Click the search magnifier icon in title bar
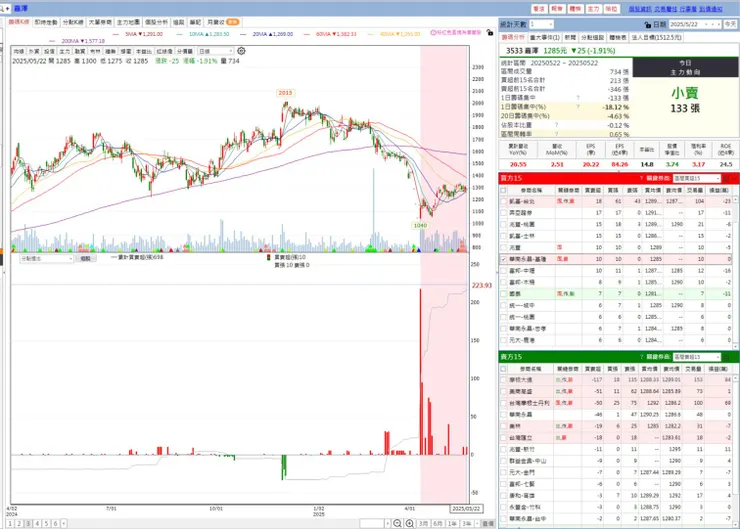This screenshot has height=529, width=740. tap(4, 8)
